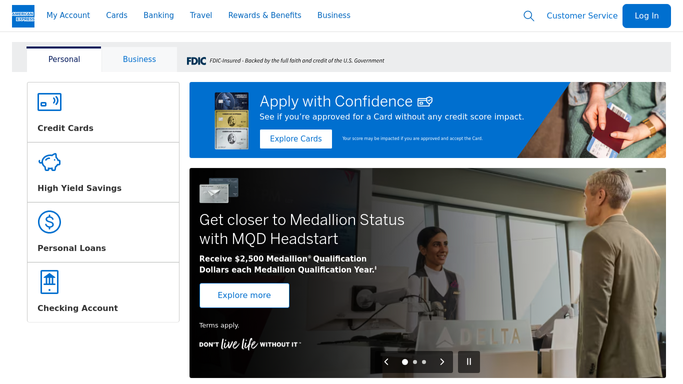Click the card shield icon beside Apply with Confidence
683x384 pixels.
[x=425, y=102]
